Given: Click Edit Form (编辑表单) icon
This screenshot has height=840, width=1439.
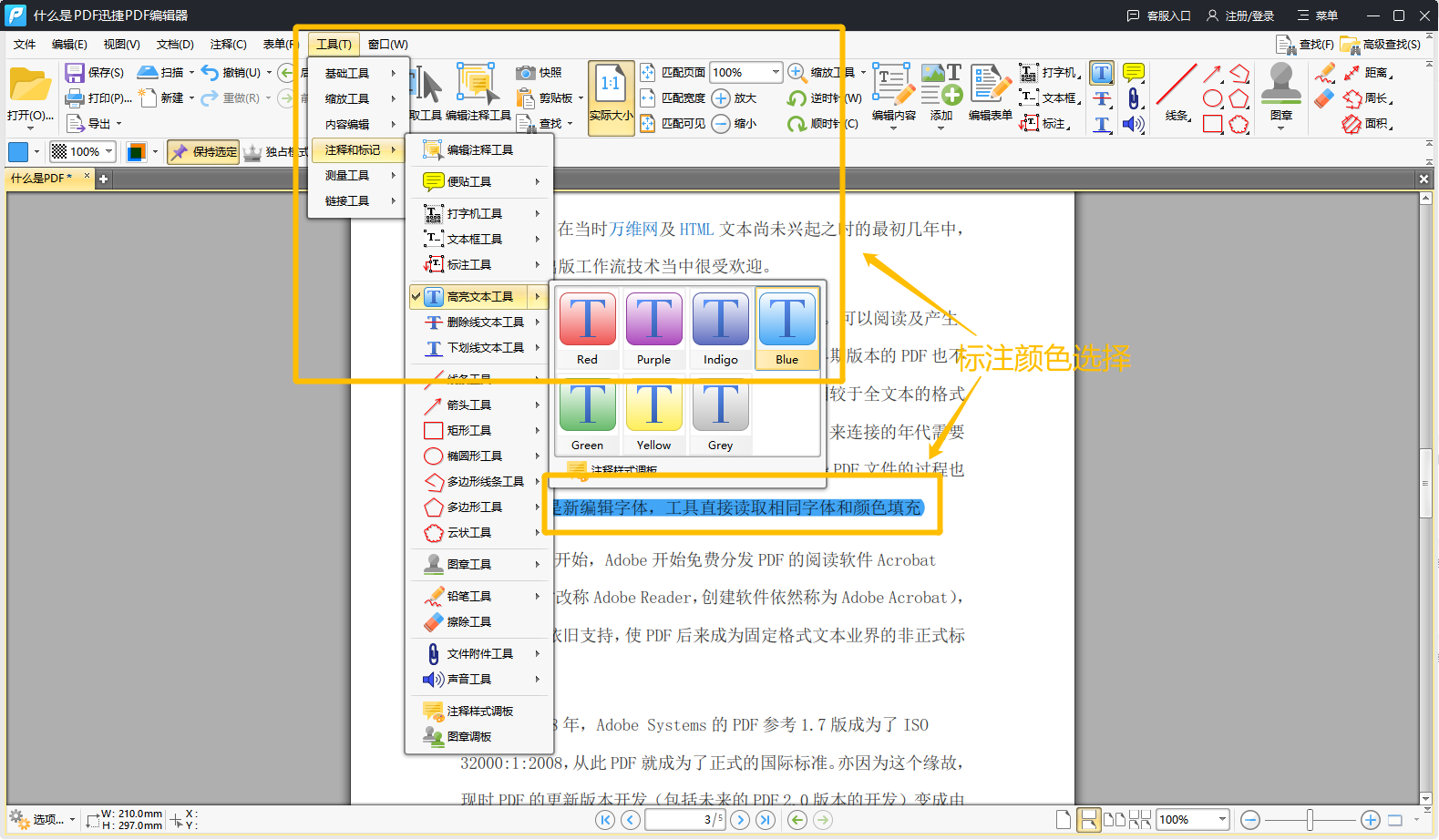Looking at the screenshot, I should pos(991,85).
